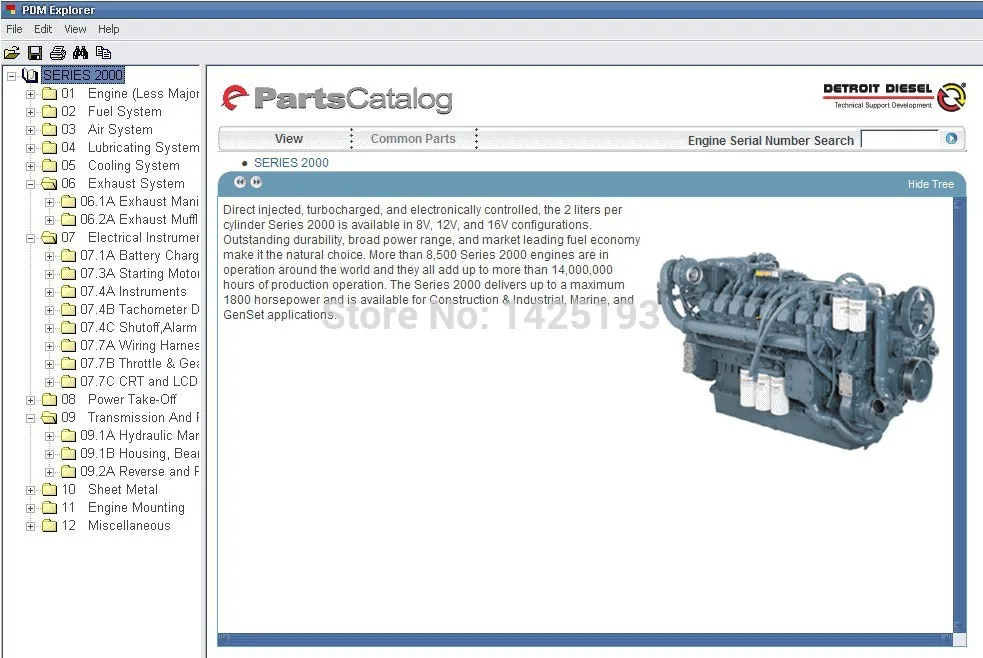Expand 06.1A Exhaust Manifold subfolder

(x=50, y=202)
